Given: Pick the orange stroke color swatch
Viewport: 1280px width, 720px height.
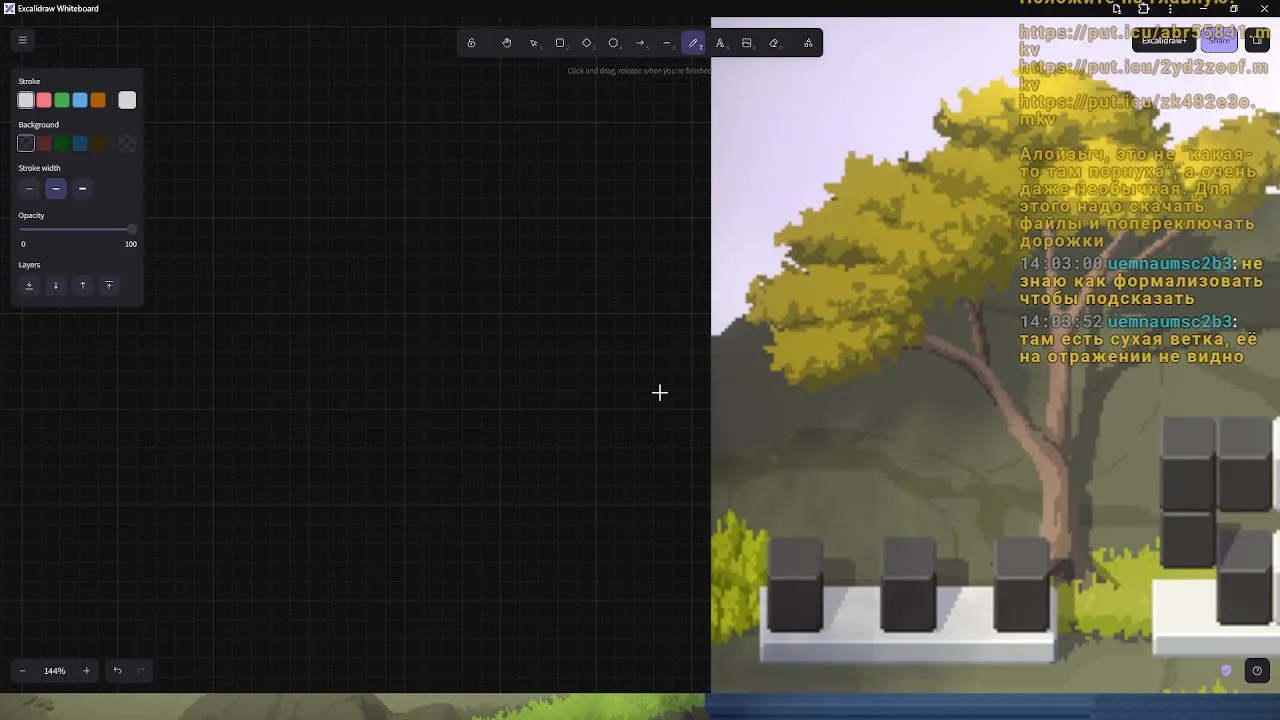Looking at the screenshot, I should 98,100.
